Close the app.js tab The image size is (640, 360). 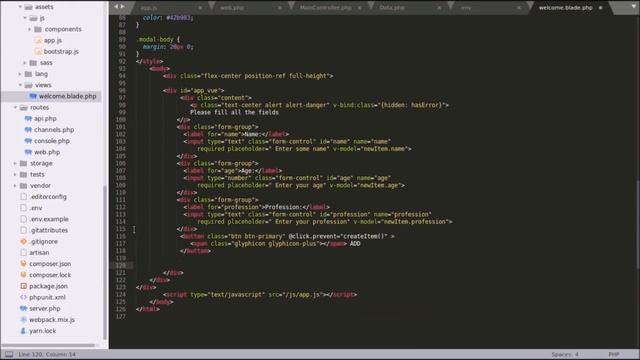coord(200,8)
